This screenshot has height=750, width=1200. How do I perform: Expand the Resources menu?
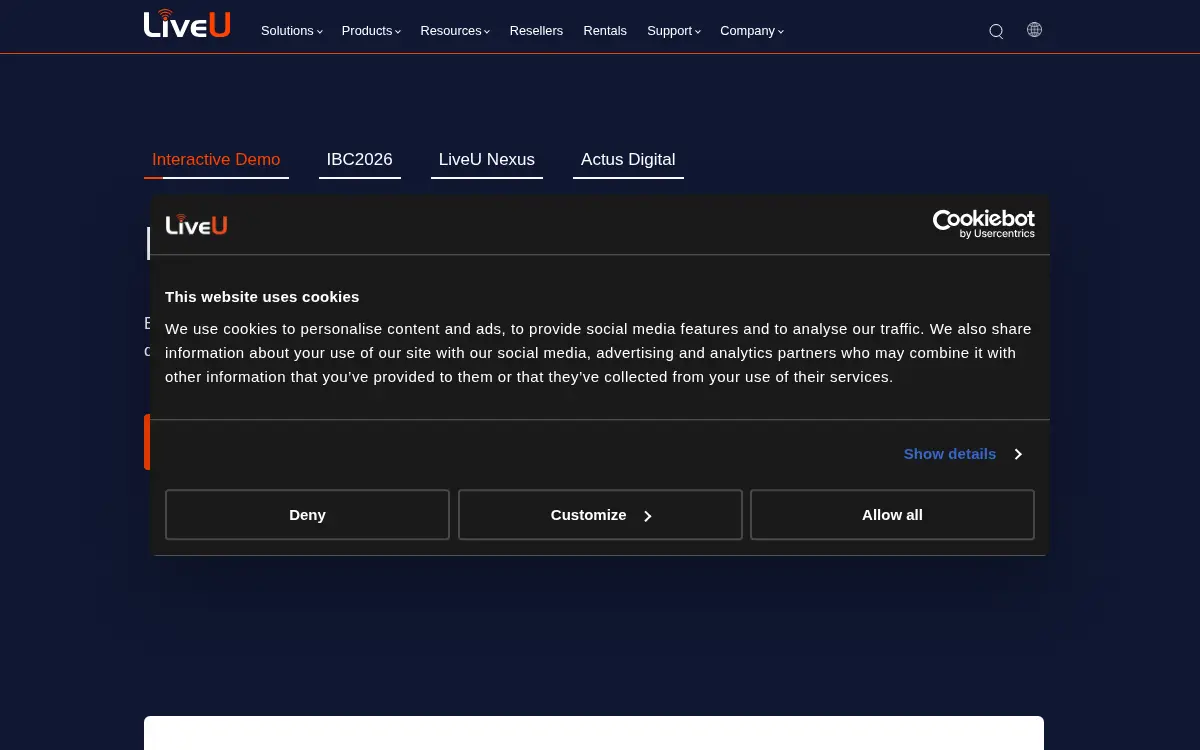[455, 31]
